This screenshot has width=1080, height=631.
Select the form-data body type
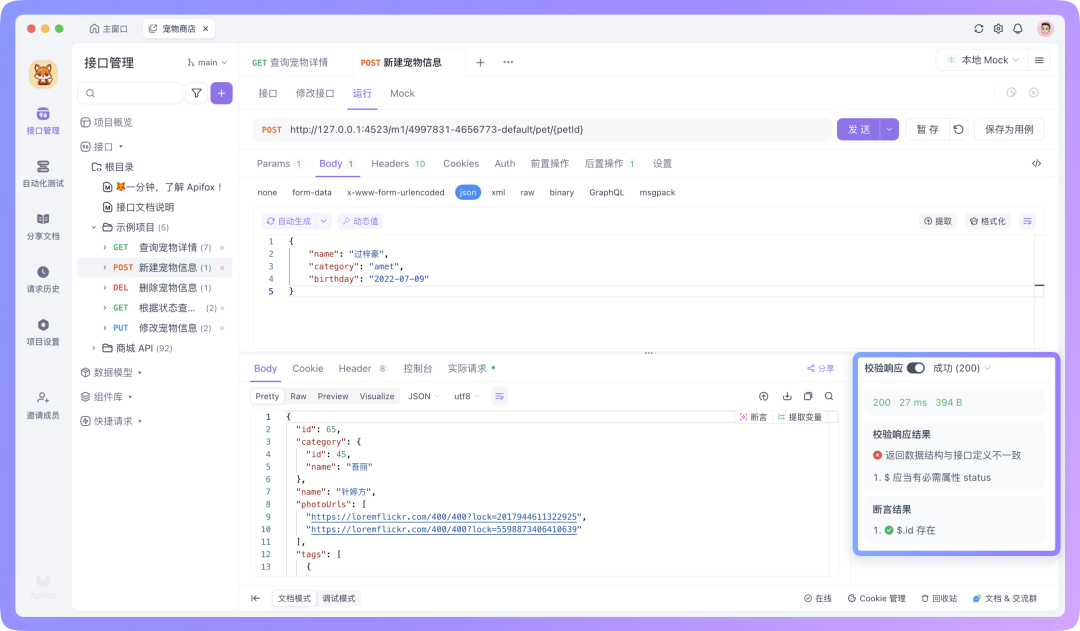(311, 192)
